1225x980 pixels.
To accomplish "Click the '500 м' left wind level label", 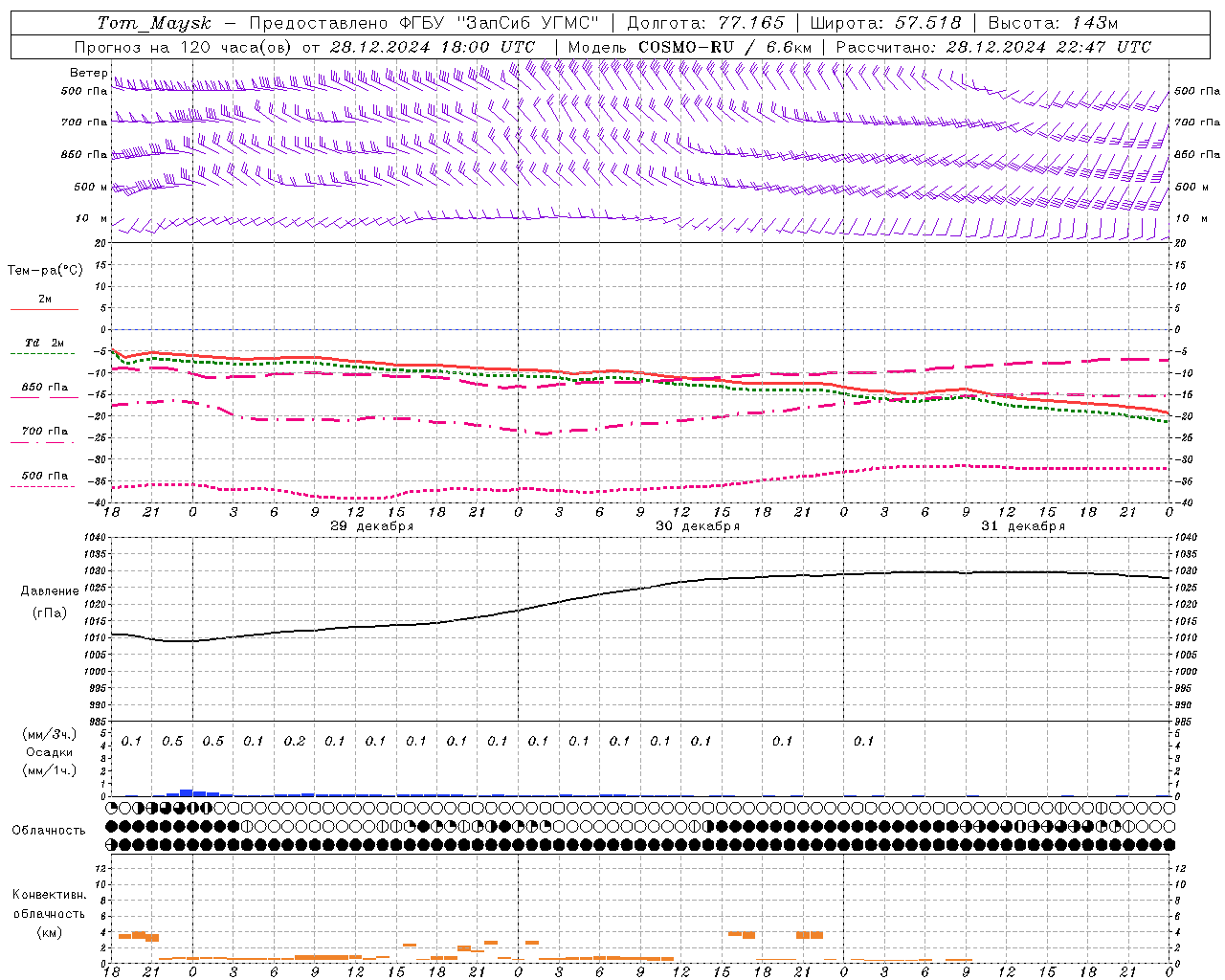I will (91, 187).
